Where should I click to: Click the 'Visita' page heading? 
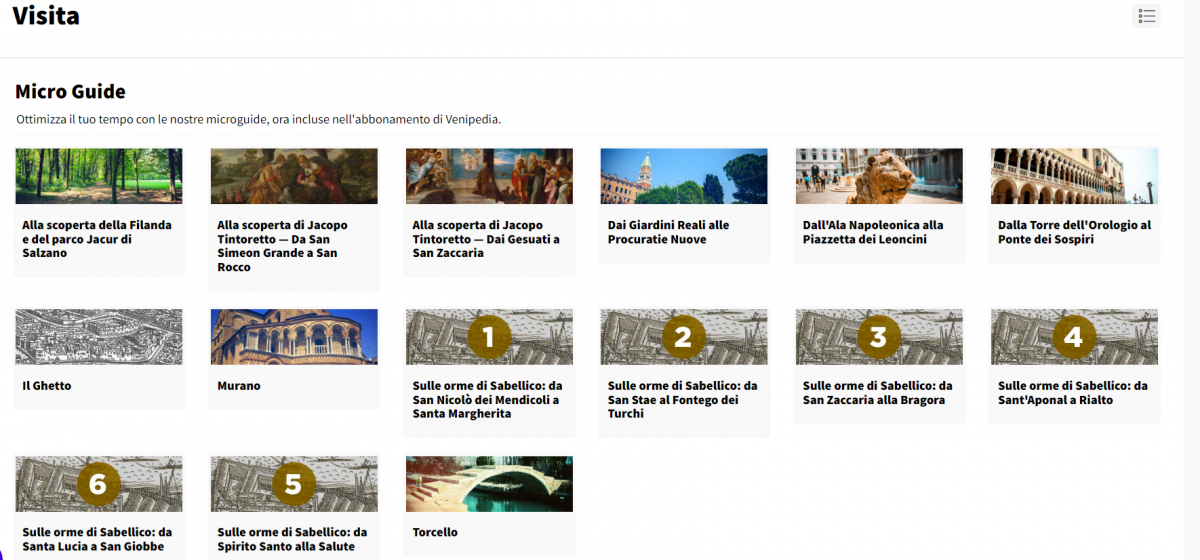[46, 16]
